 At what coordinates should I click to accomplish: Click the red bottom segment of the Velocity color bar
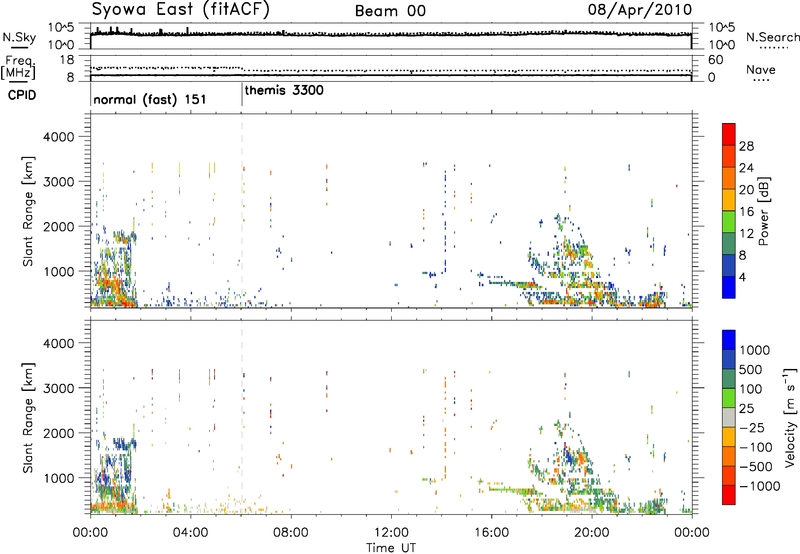click(729, 495)
